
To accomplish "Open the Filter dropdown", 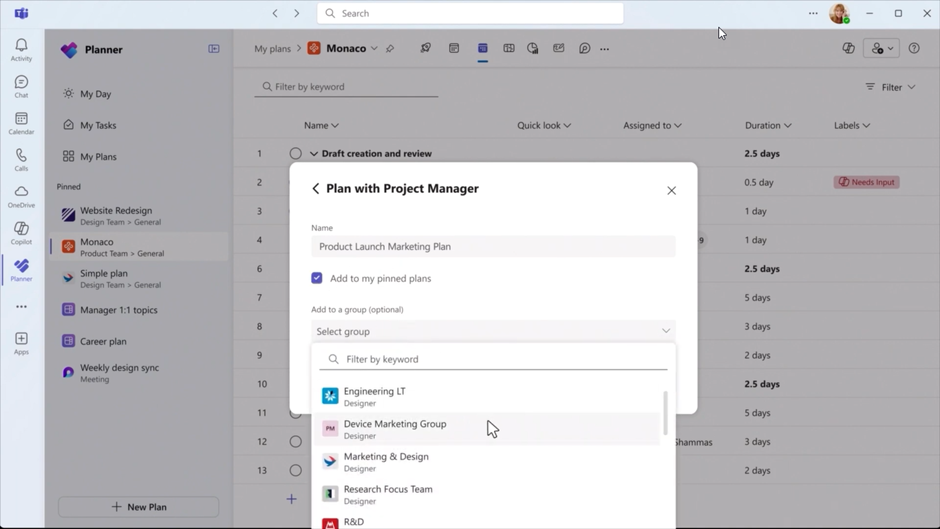I will 890,87.
